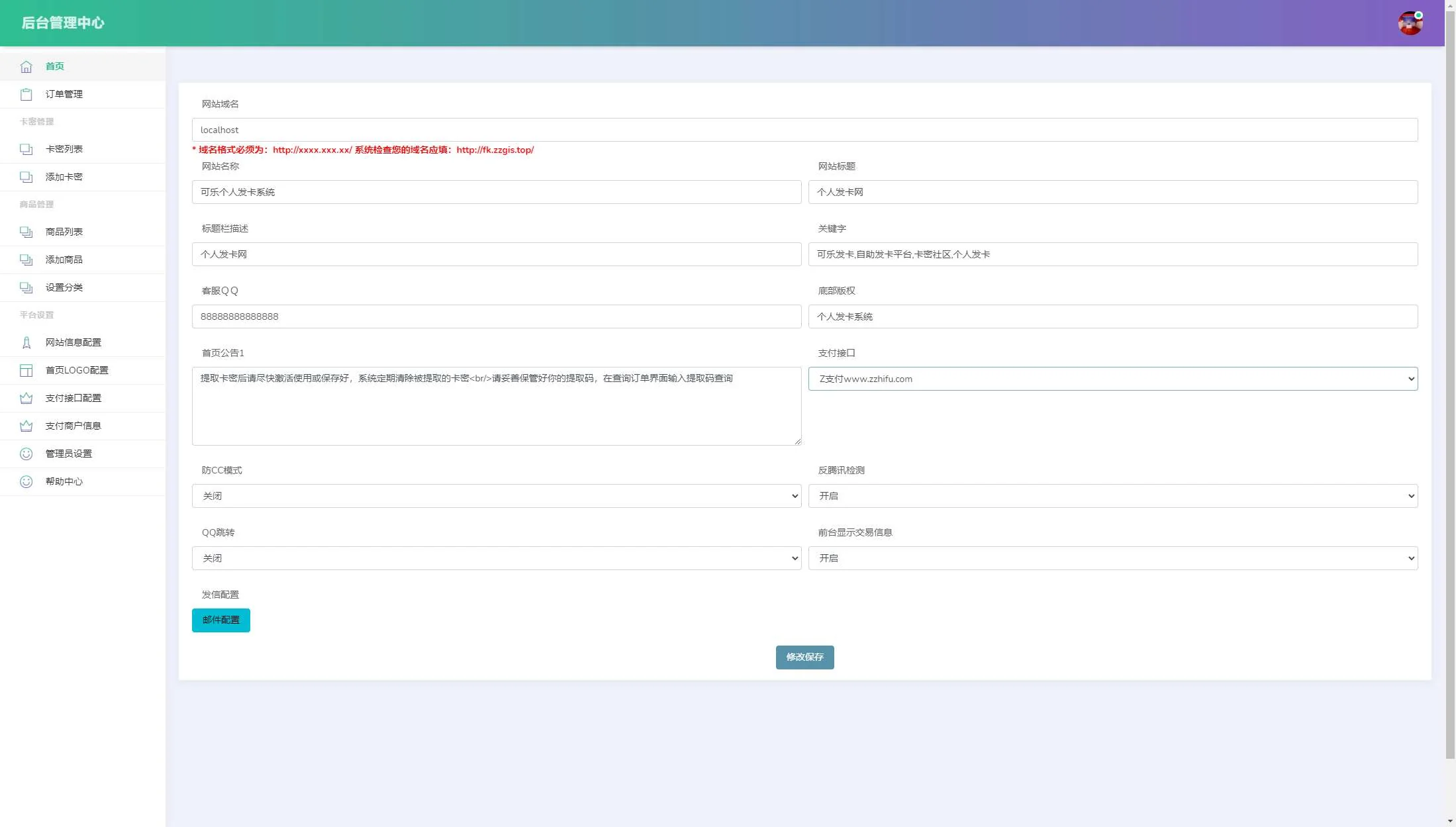Go to 设置分类 in the sidebar
The width and height of the screenshot is (1456, 827).
coord(64,287)
